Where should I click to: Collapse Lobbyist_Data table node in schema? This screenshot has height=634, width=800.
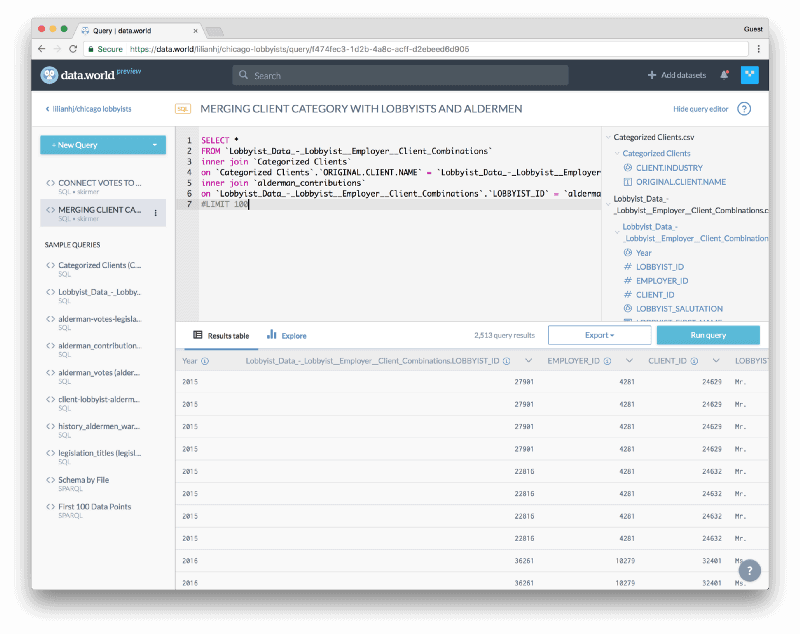[617, 232]
